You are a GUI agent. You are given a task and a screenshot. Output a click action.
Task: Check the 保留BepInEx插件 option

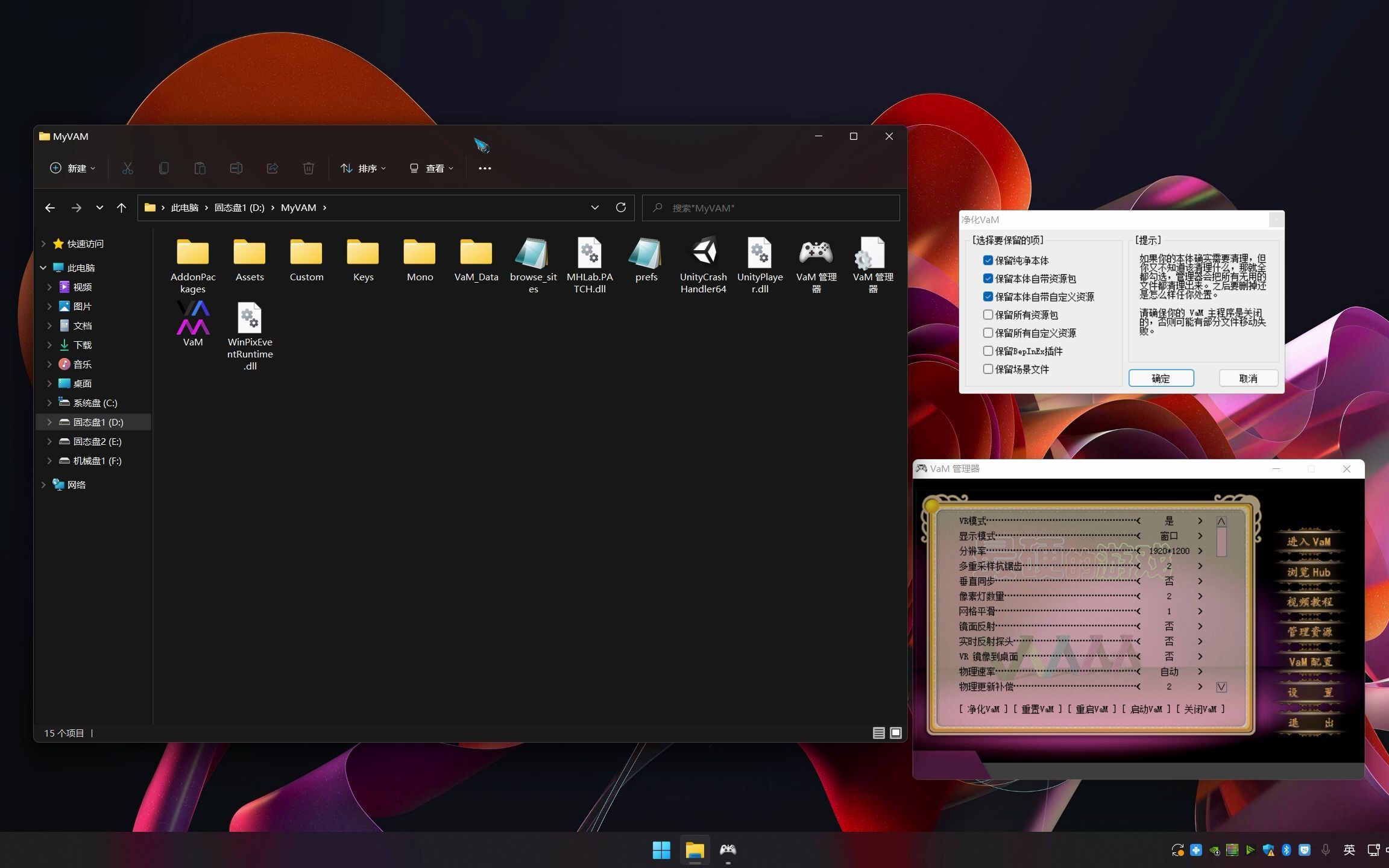(988, 351)
